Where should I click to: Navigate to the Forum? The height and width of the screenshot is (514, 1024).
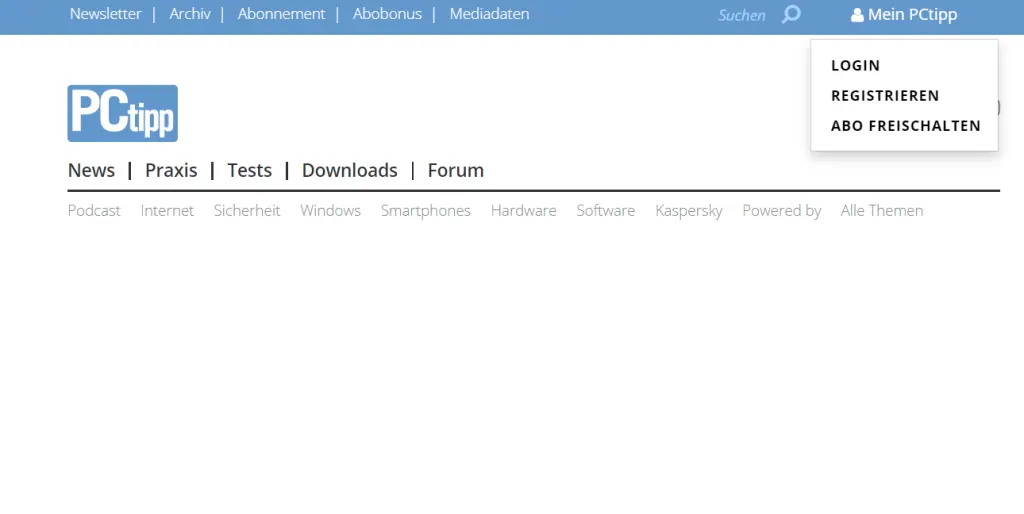[455, 170]
